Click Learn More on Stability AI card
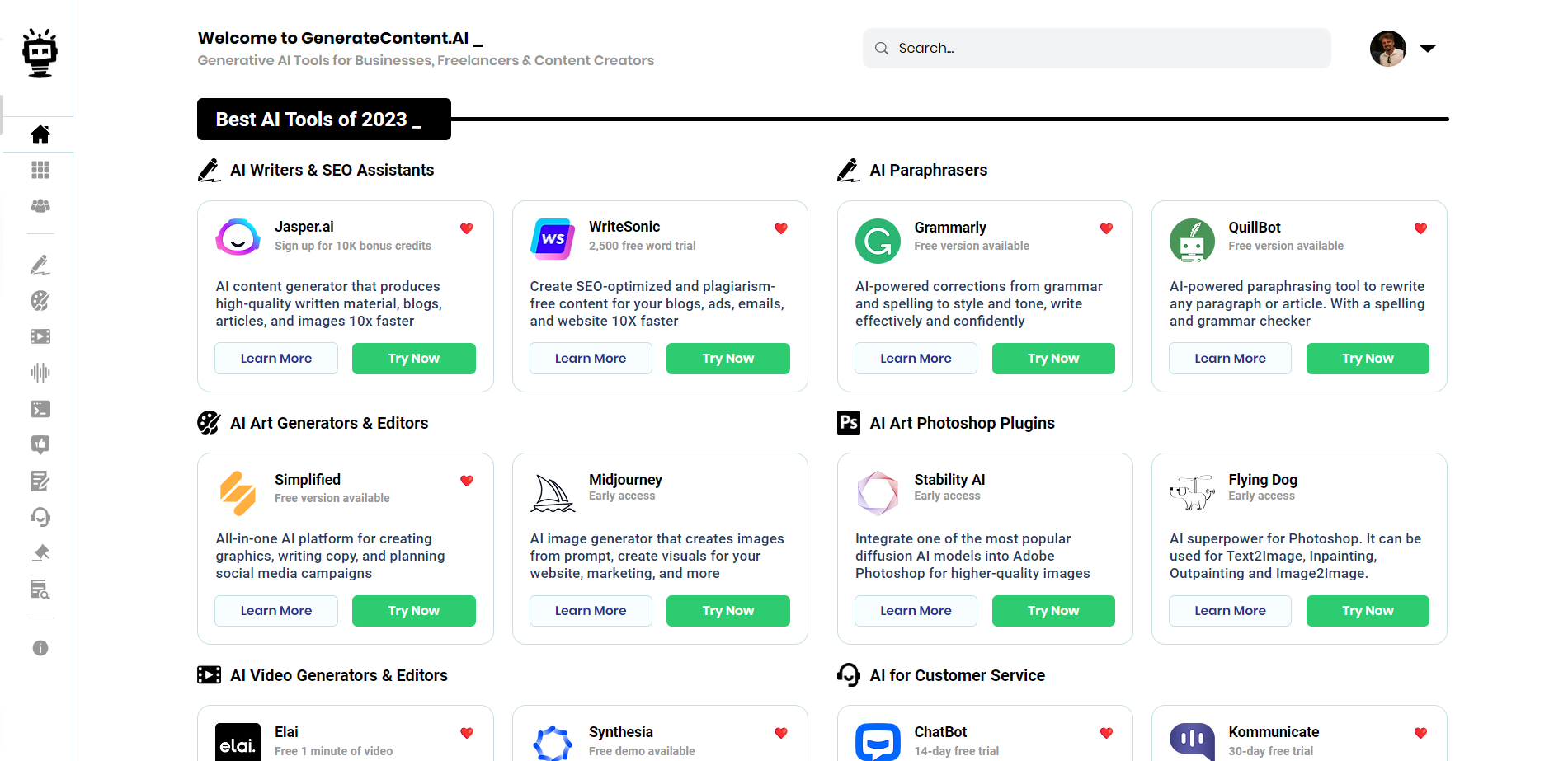 click(x=916, y=611)
